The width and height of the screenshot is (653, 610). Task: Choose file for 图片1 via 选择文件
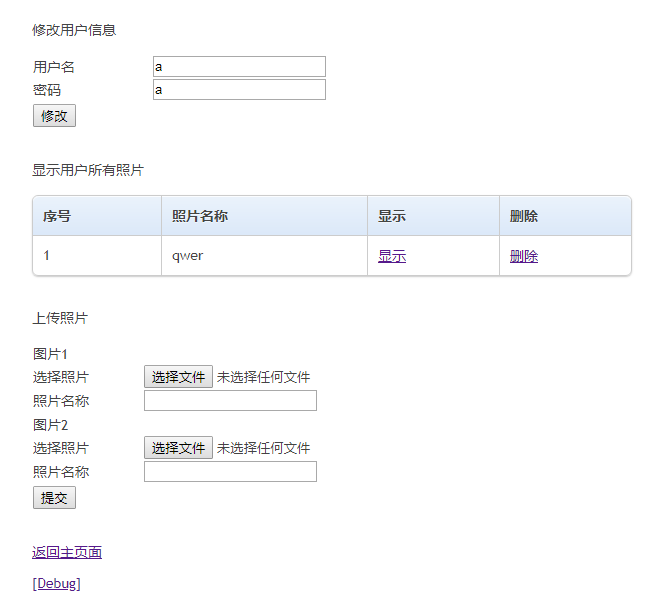click(178, 376)
